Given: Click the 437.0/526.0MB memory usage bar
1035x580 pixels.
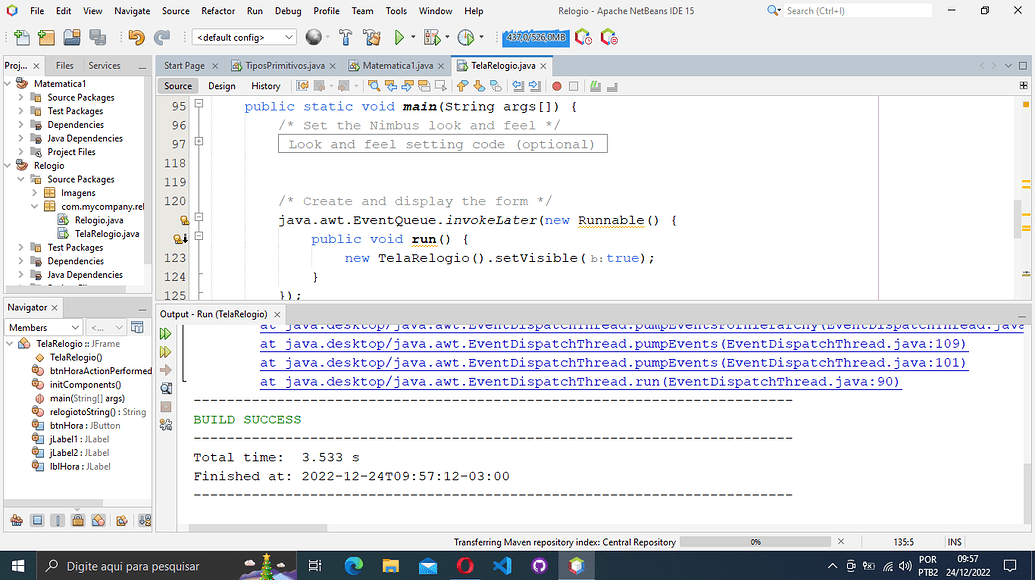Looking at the screenshot, I should coord(537,37).
